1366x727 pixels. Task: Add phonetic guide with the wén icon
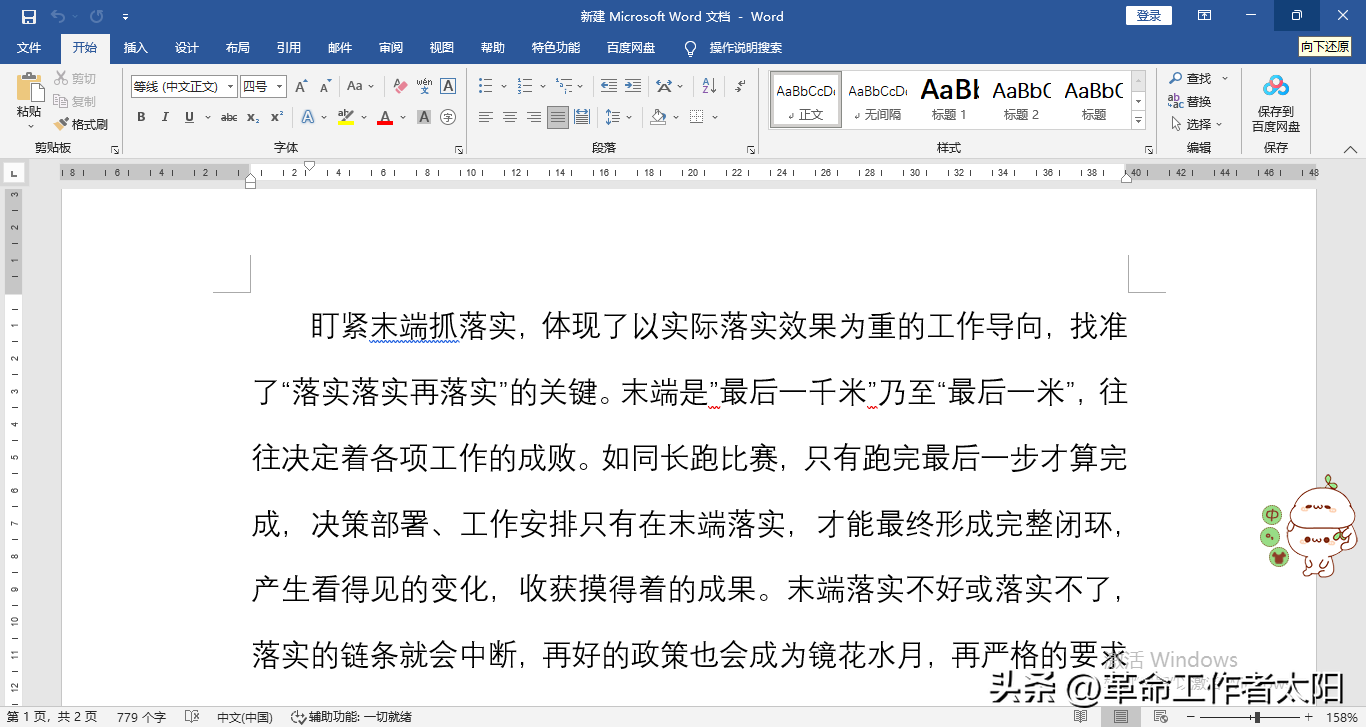click(424, 86)
